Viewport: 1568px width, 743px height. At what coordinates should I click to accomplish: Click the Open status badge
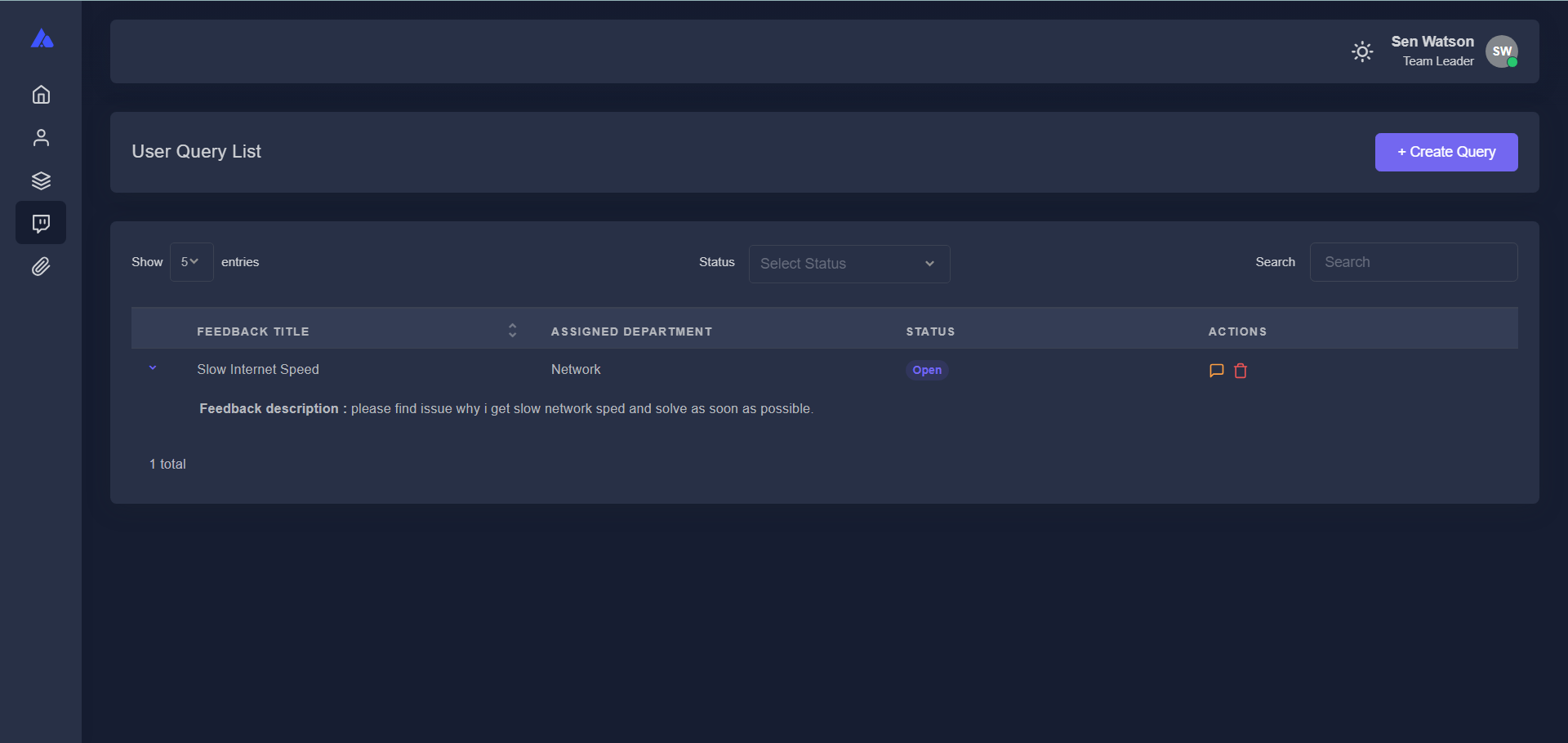coord(926,370)
